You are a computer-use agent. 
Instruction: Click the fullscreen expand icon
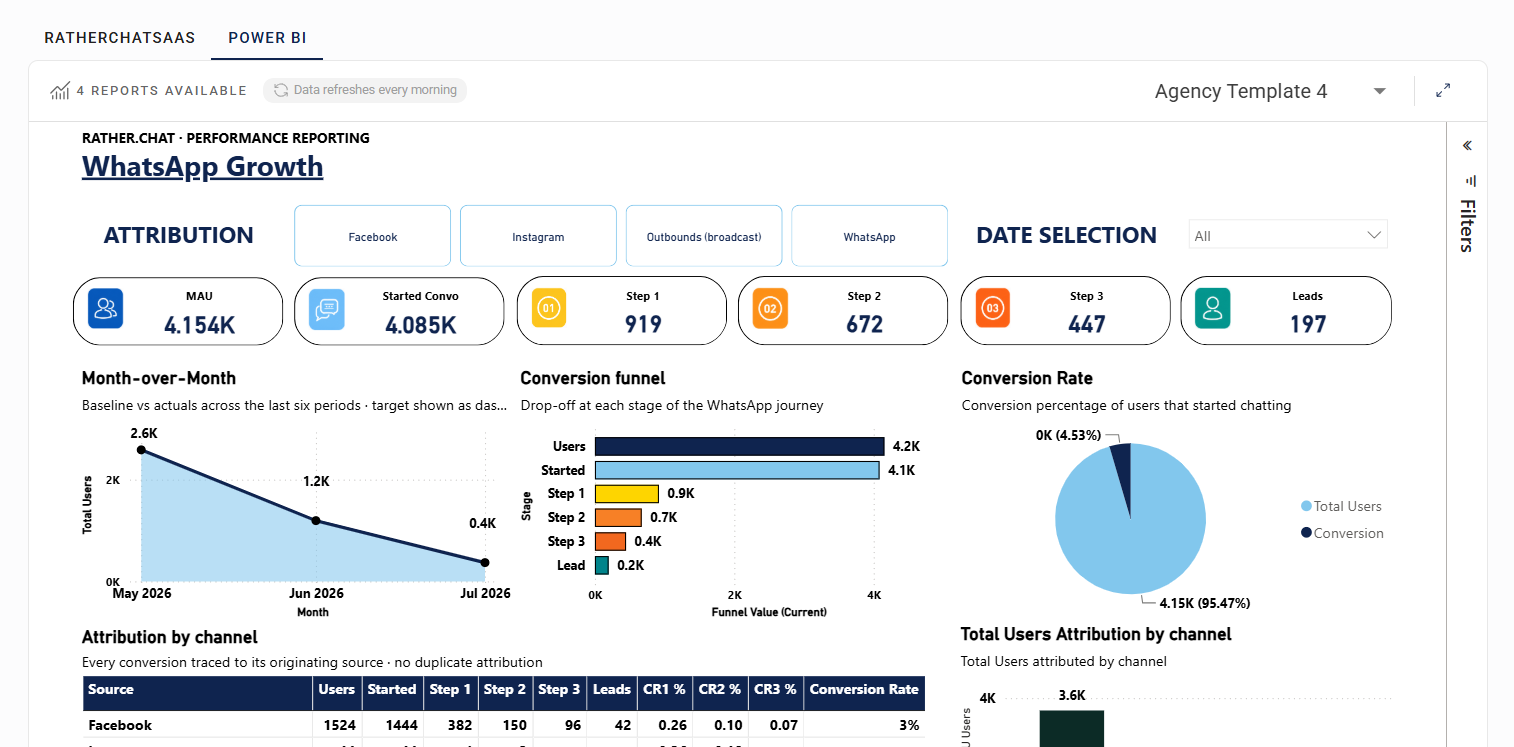(1443, 90)
